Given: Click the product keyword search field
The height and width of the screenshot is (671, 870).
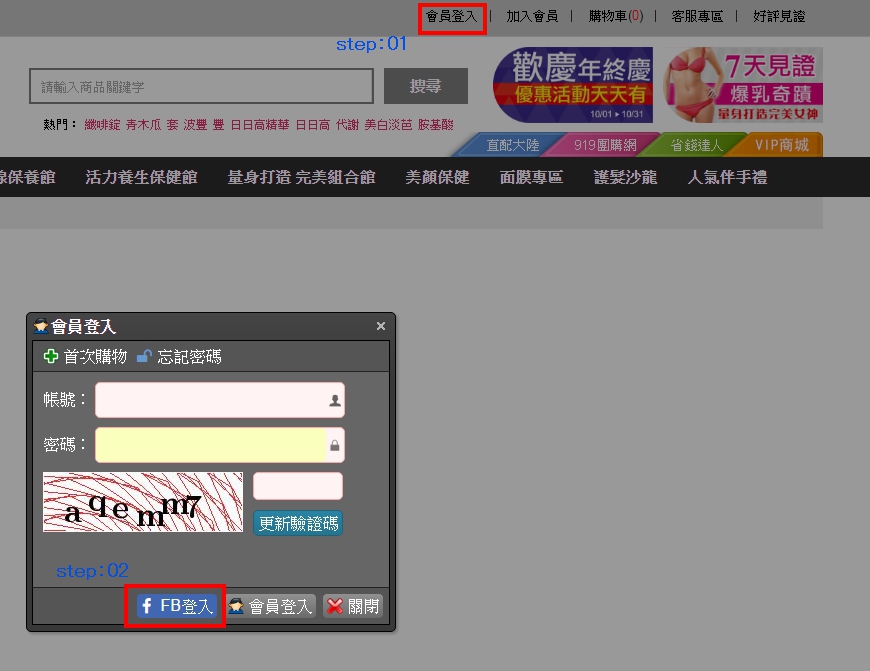Looking at the screenshot, I should [x=201, y=87].
